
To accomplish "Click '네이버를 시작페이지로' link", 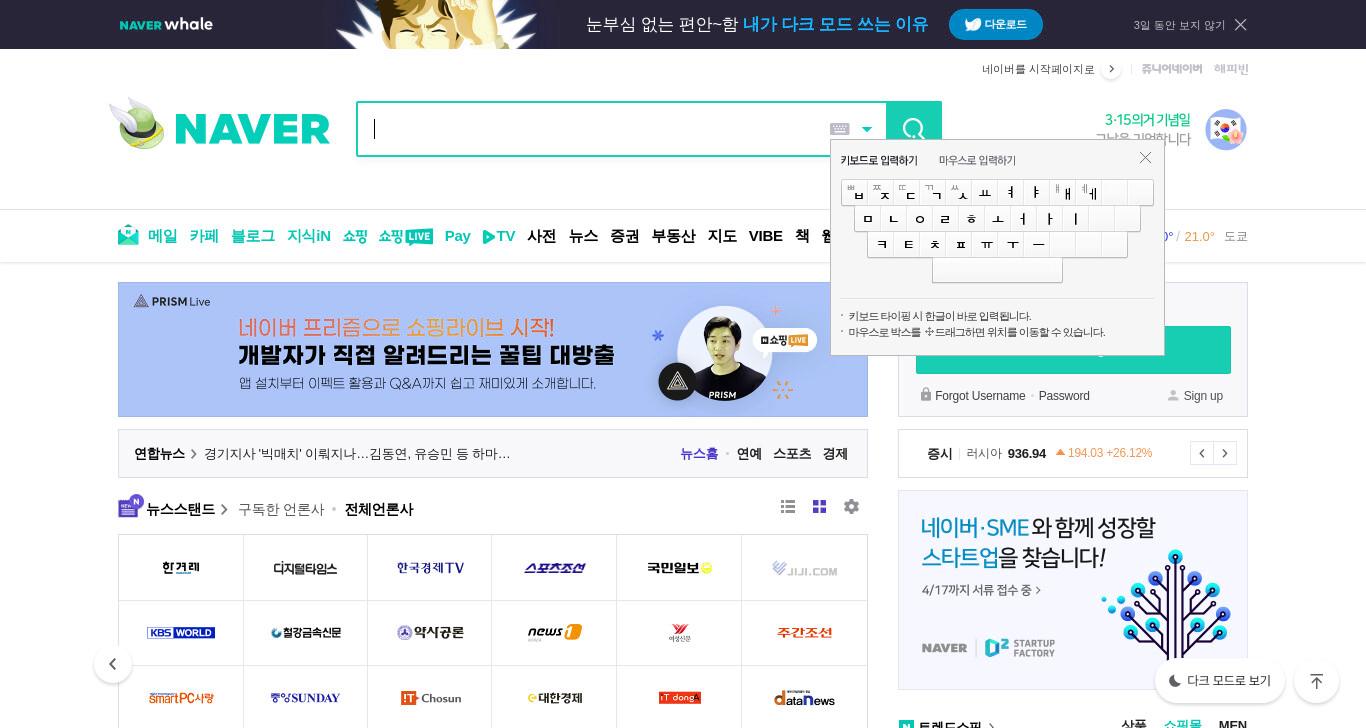I will click(x=1038, y=69).
